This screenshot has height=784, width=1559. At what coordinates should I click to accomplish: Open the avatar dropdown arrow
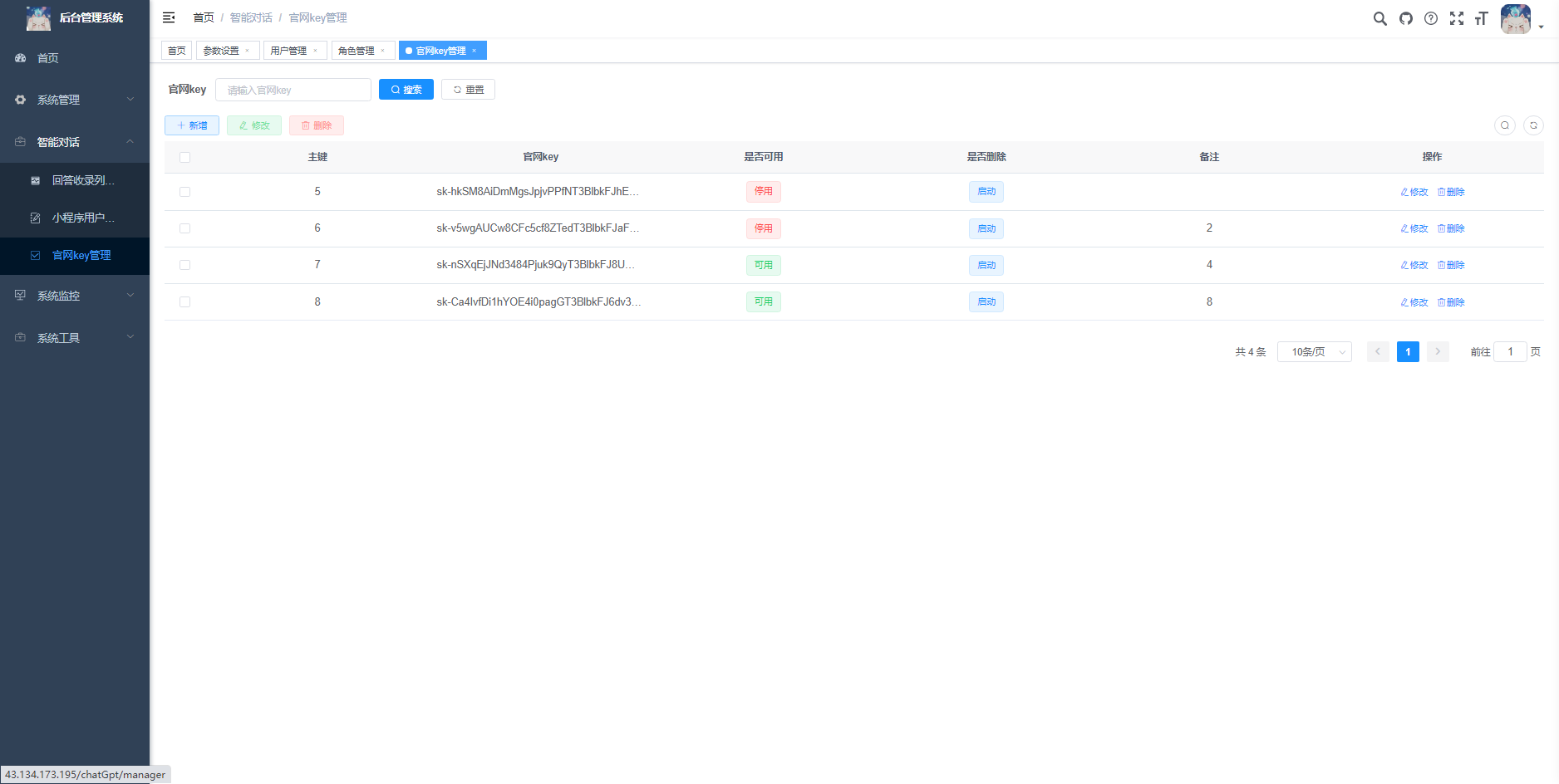click(x=1542, y=26)
